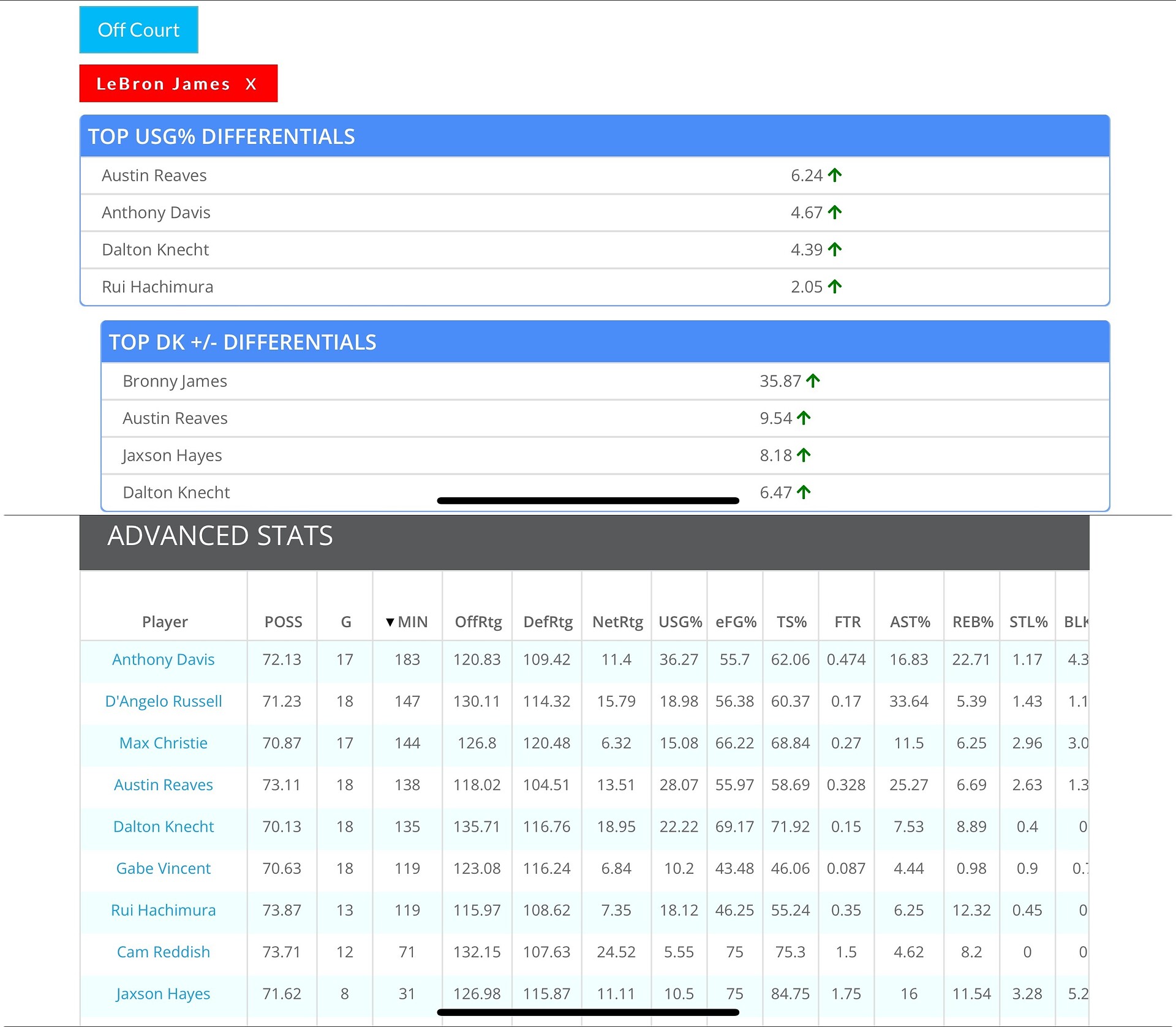Click the MIN sort arrow indicator
Viewport: 1176px width, 1027px height.
390,622
